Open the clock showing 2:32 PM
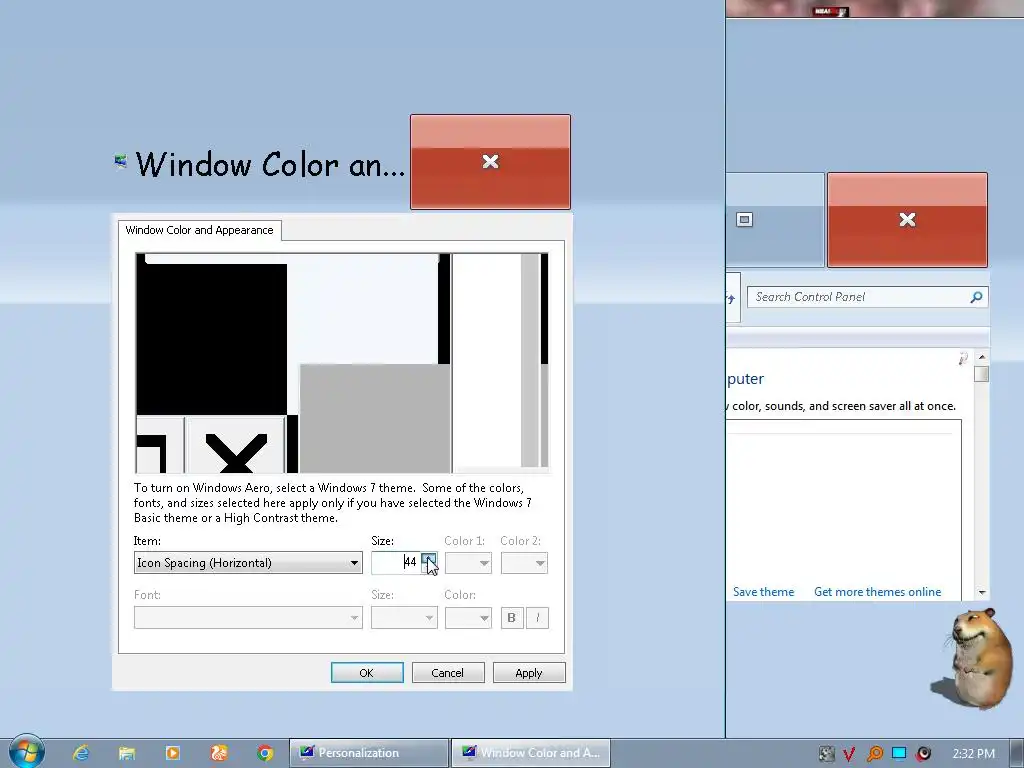Viewport: 1024px width, 768px height. pos(974,754)
